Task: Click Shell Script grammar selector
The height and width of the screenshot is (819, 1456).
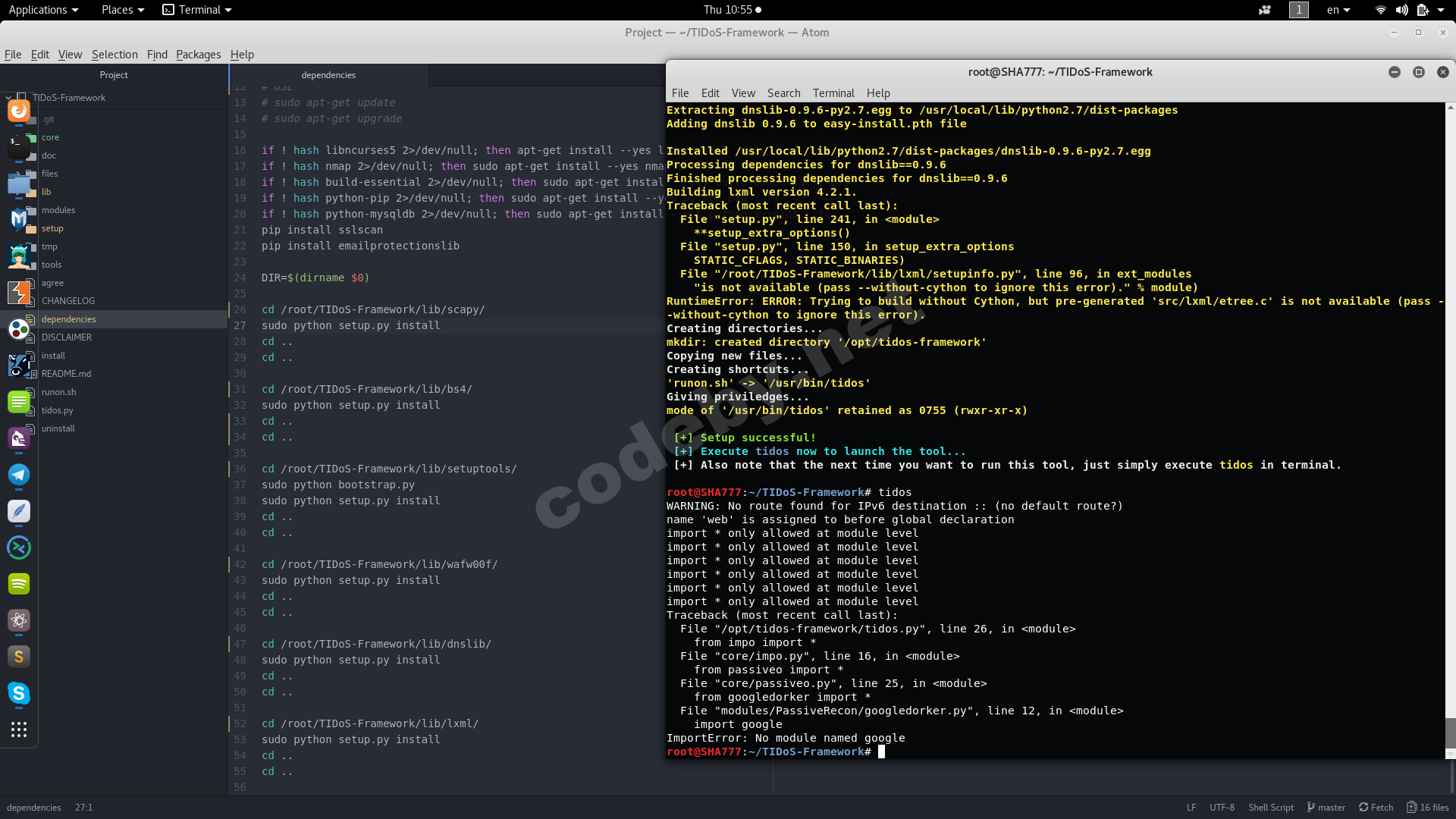Action: pyautogui.click(x=1271, y=808)
